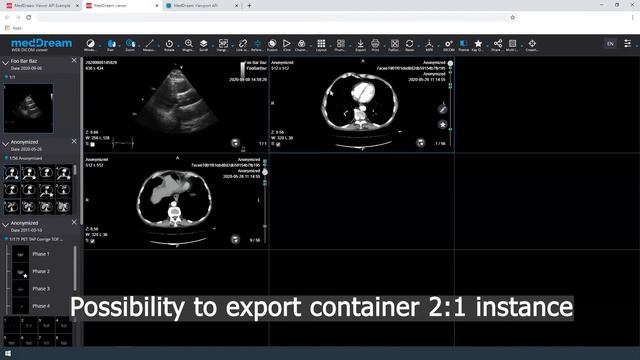Click the pencil annotation icon in CT viewport

pyautogui.click(x=442, y=109)
